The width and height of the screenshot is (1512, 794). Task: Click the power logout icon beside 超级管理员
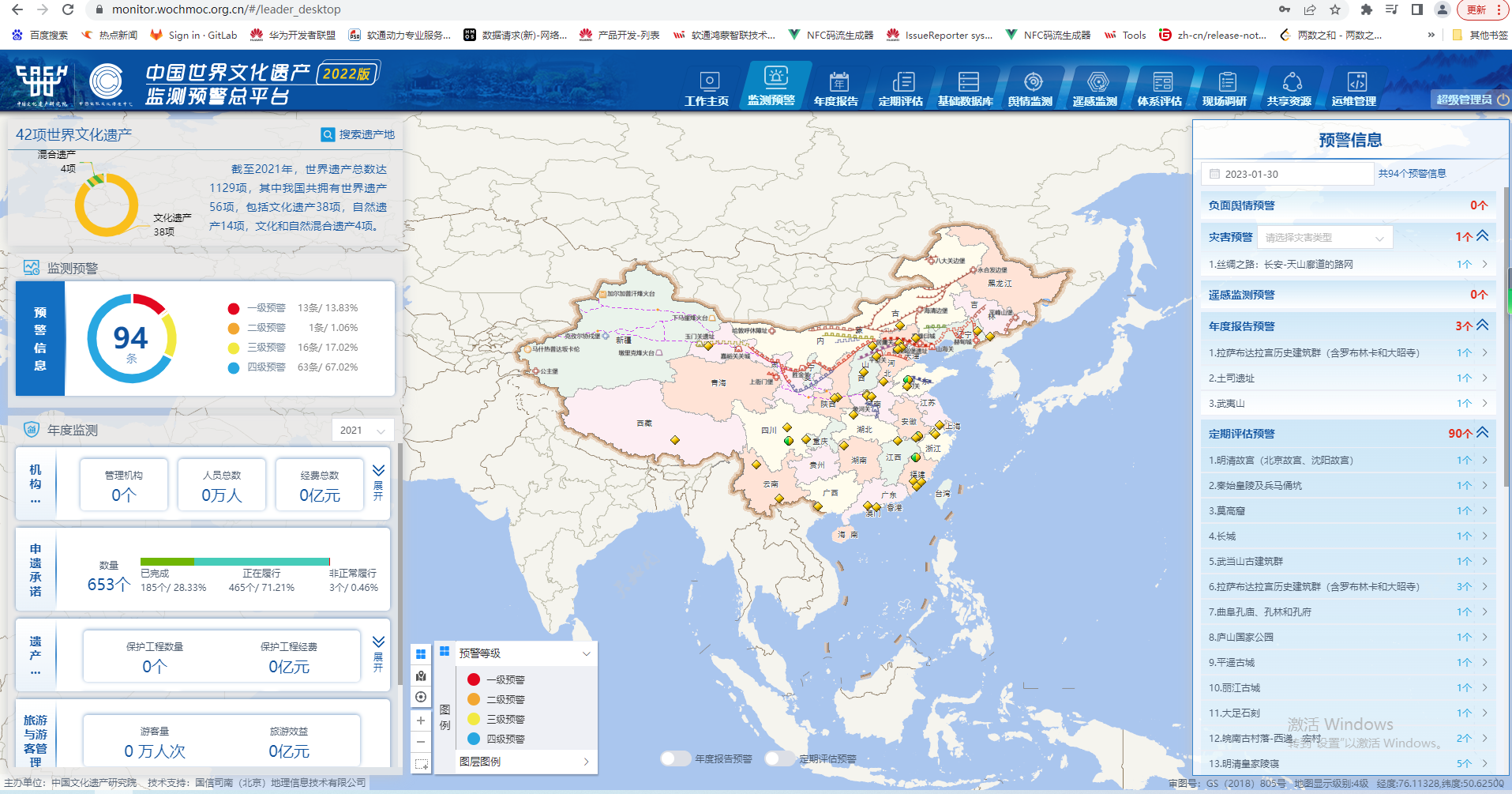[x=1503, y=100]
